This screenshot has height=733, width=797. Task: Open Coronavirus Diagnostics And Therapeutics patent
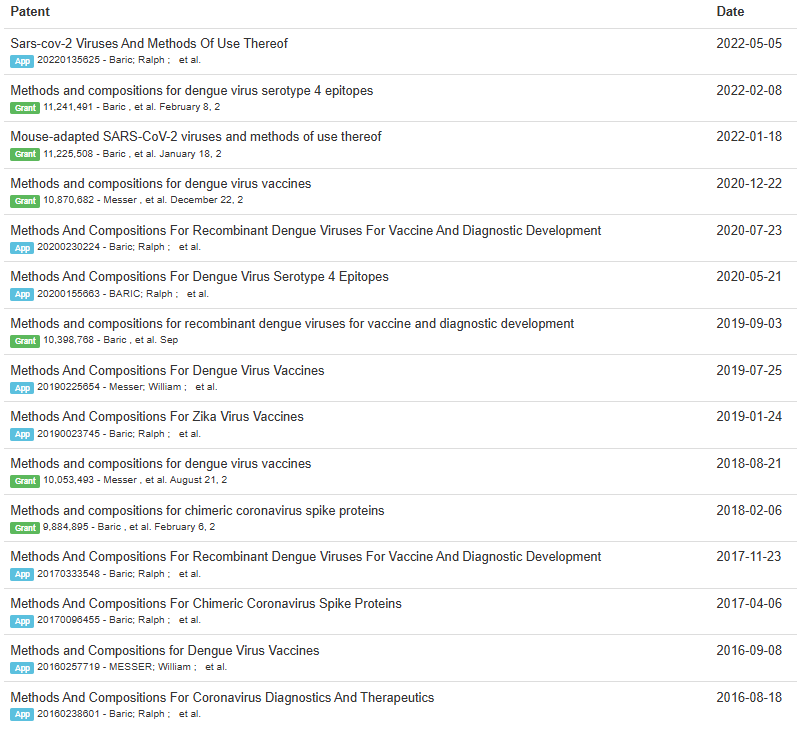[222, 697]
